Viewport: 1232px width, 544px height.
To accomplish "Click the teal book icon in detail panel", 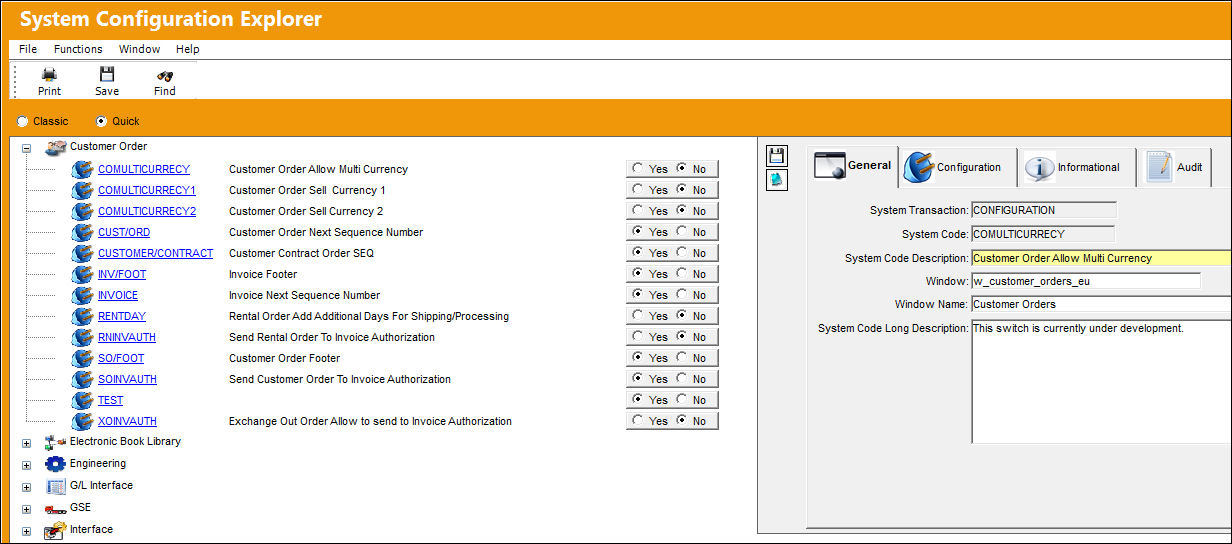I will coord(777,179).
